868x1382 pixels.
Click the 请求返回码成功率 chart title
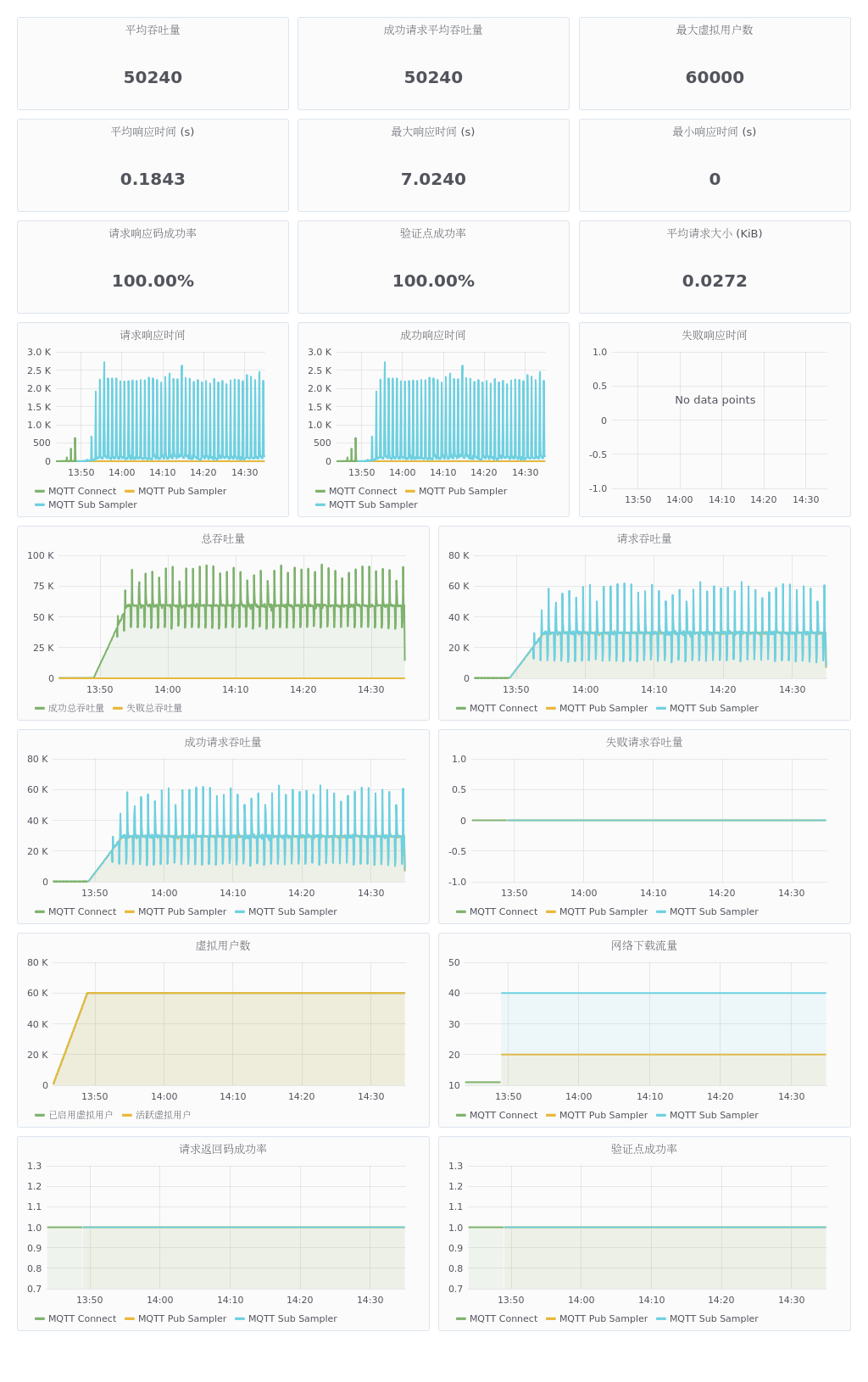click(223, 1149)
